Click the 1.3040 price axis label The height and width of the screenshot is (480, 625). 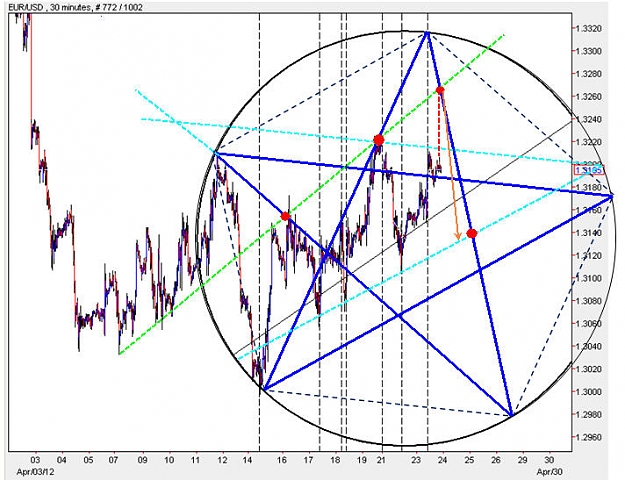(590, 346)
